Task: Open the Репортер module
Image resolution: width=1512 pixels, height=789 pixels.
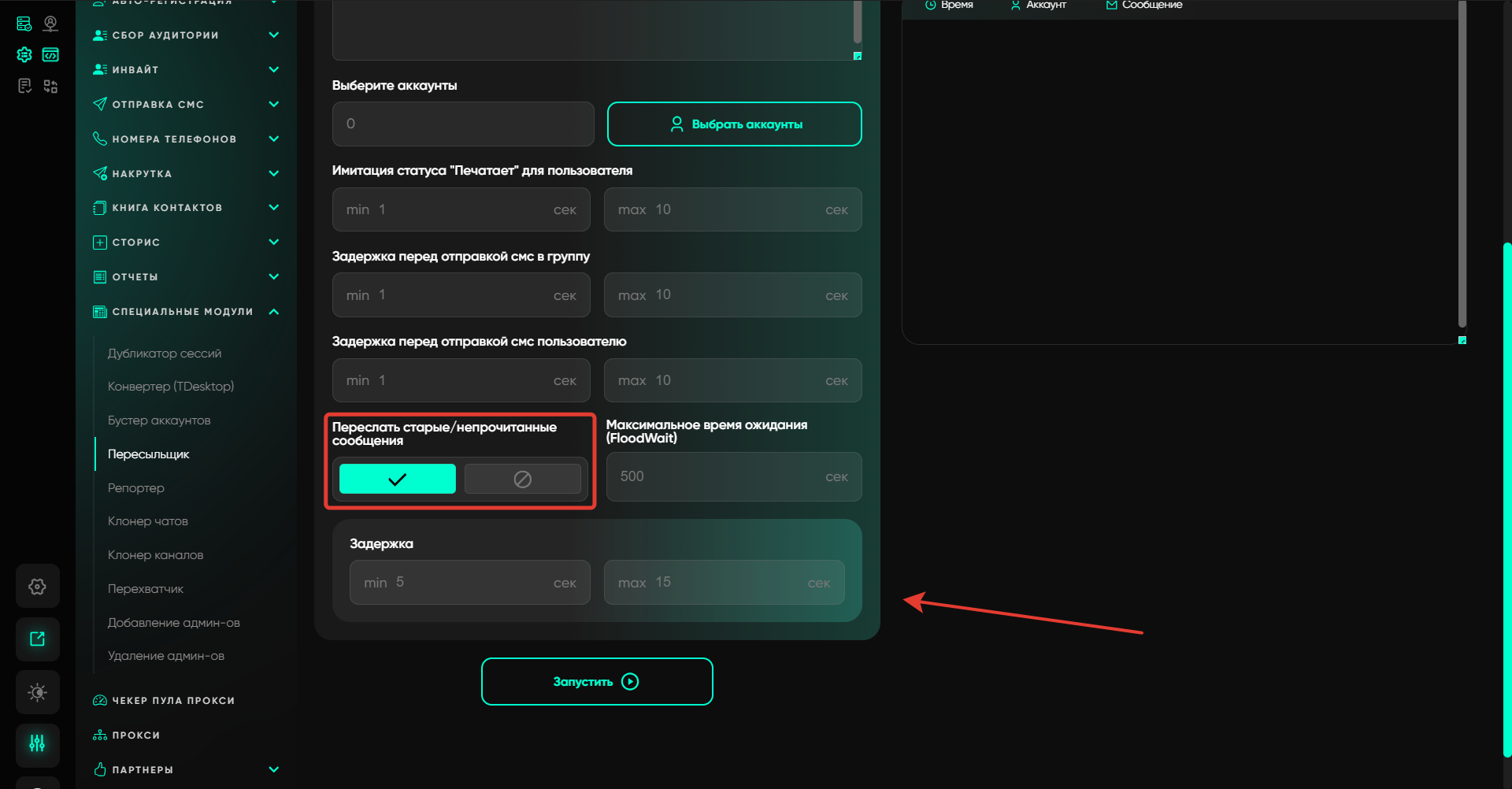Action: click(x=136, y=488)
